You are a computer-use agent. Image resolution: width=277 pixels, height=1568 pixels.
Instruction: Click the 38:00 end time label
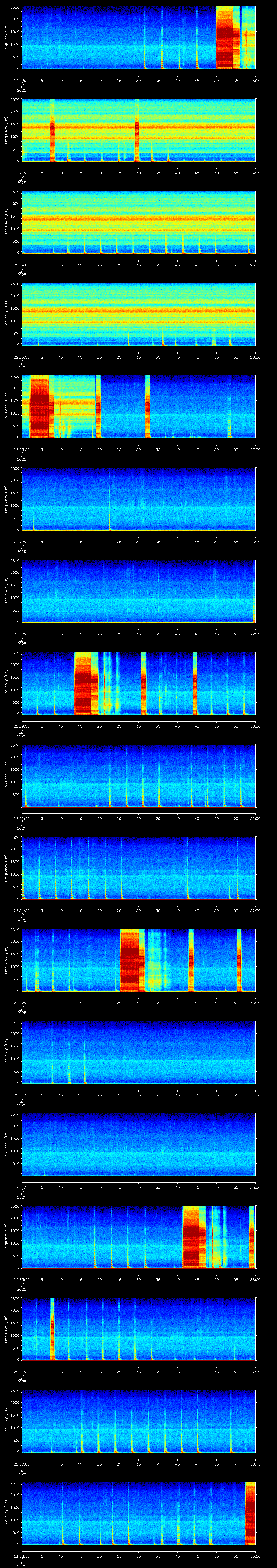coord(255,1464)
